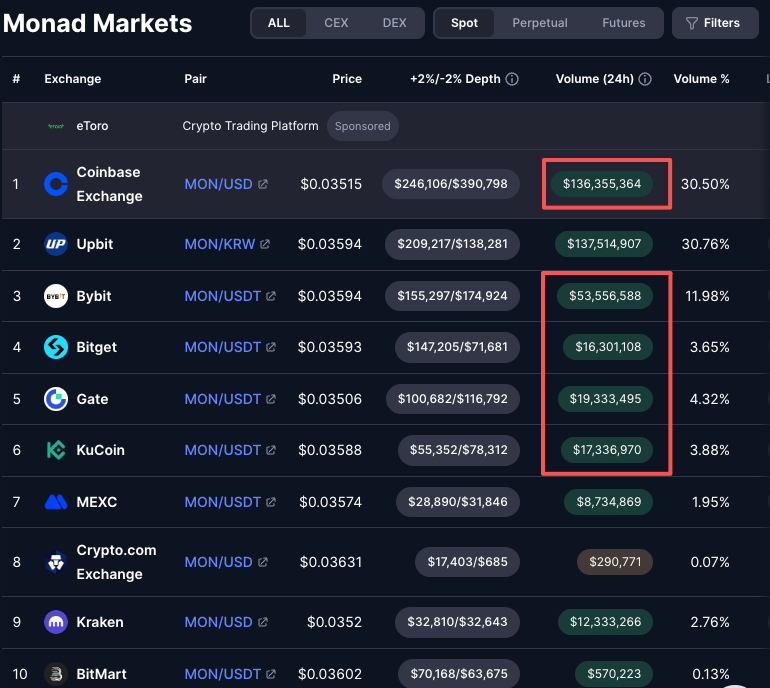The height and width of the screenshot is (688, 770).
Task: Click external link icon in Gate row
Action: (x=271, y=399)
